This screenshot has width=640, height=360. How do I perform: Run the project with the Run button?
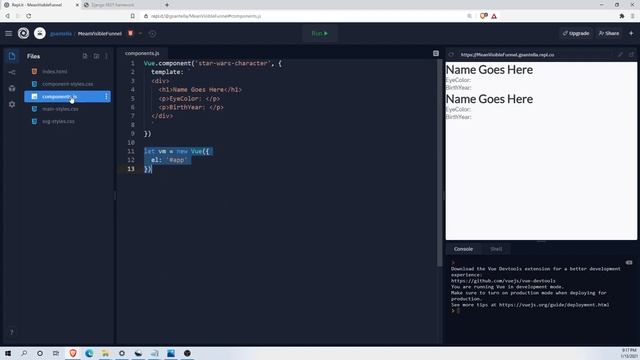point(320,33)
